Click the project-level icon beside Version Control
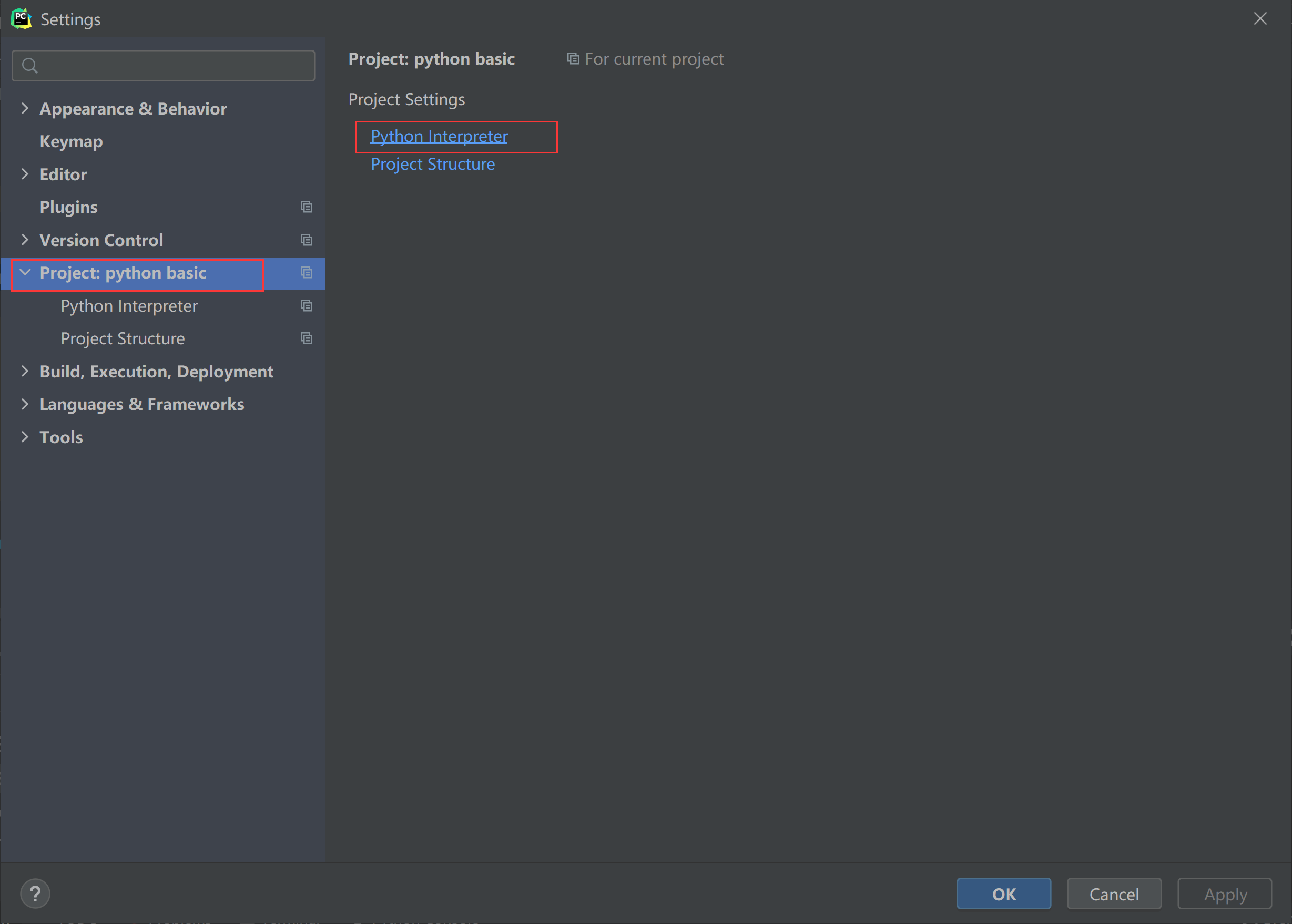This screenshot has width=1292, height=924. coord(307,240)
